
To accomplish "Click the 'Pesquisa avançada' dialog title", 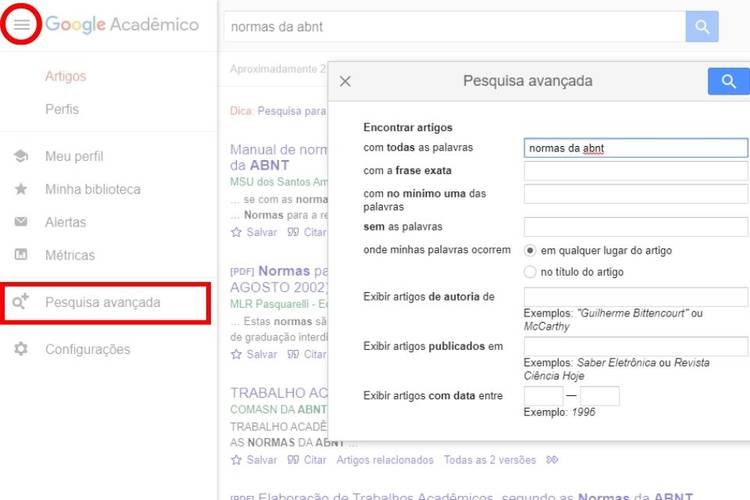I will [528, 81].
